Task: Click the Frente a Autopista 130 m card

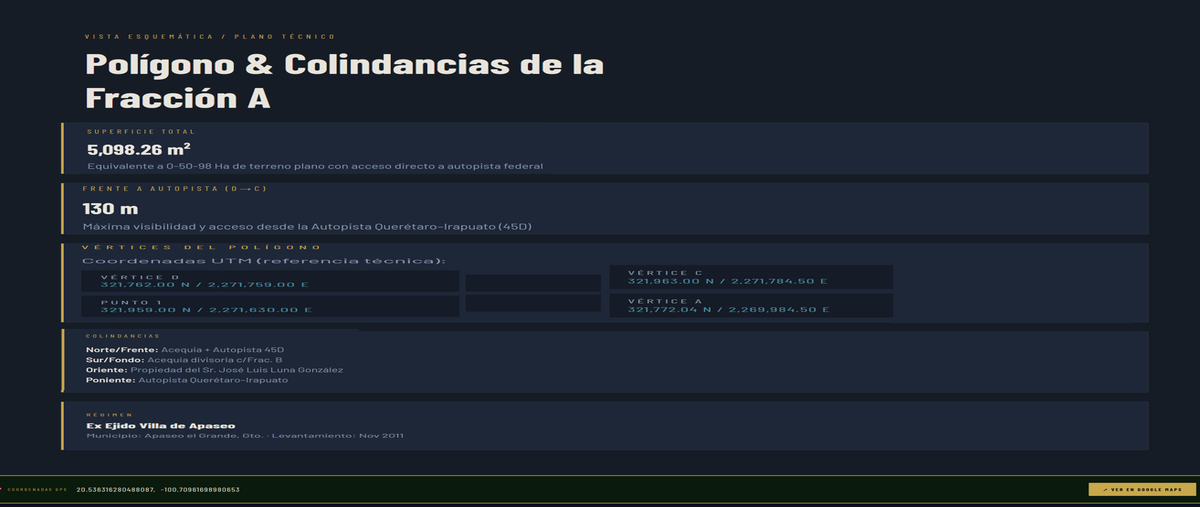Action: click(605, 208)
